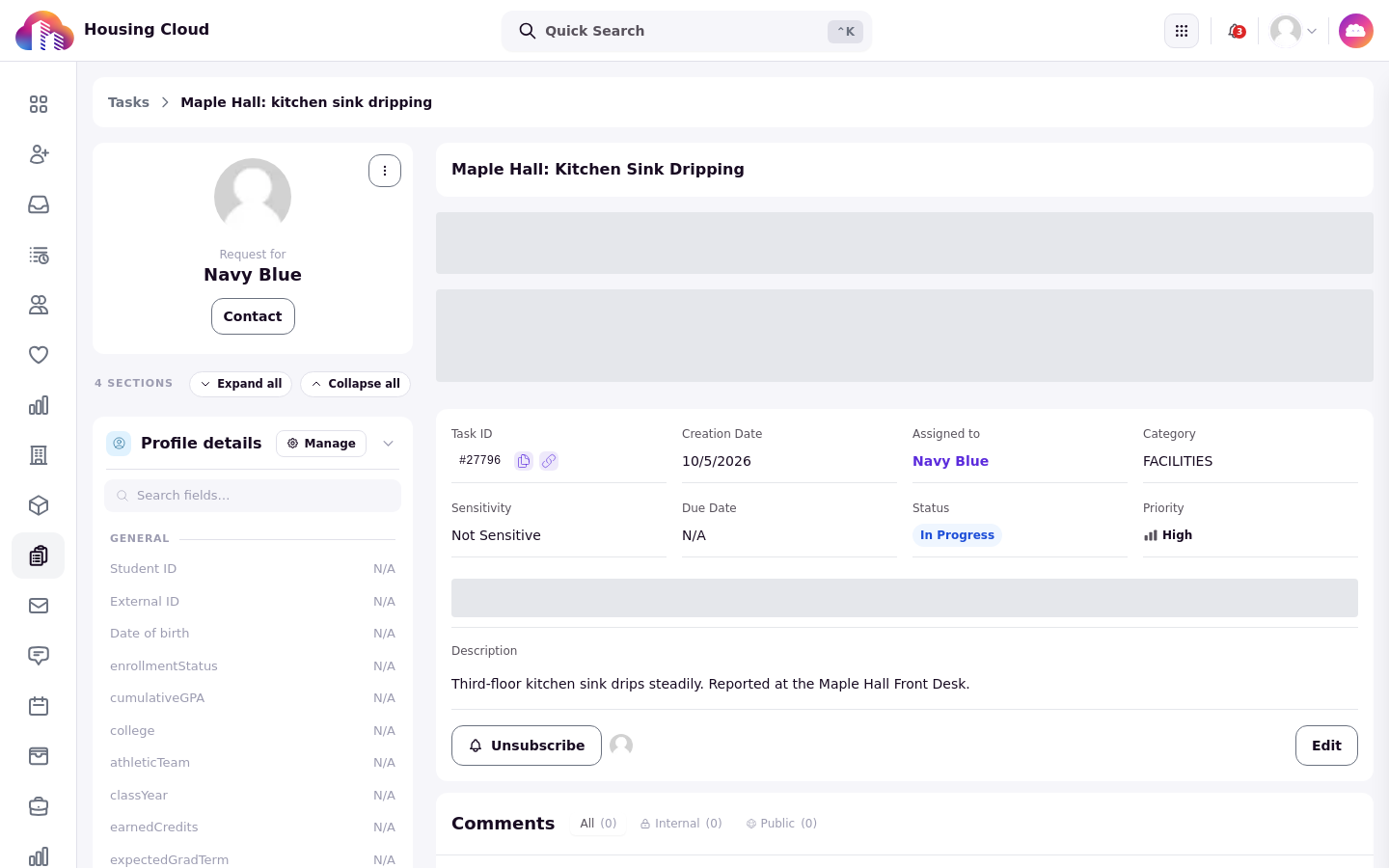1389x868 pixels.
Task: Select the Public comments tab
Action: pos(781,824)
